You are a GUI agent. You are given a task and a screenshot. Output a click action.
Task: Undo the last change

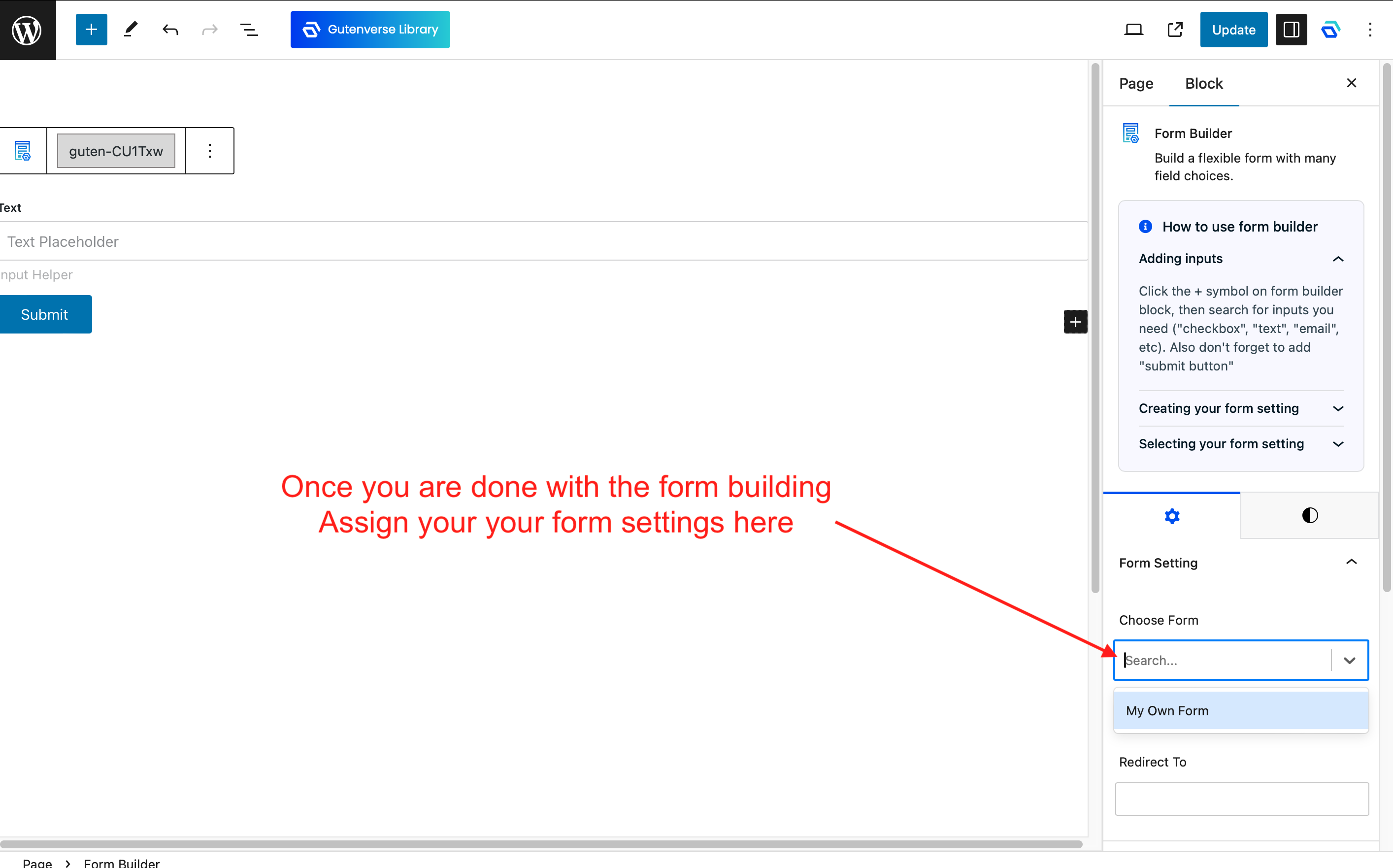pyautogui.click(x=170, y=30)
